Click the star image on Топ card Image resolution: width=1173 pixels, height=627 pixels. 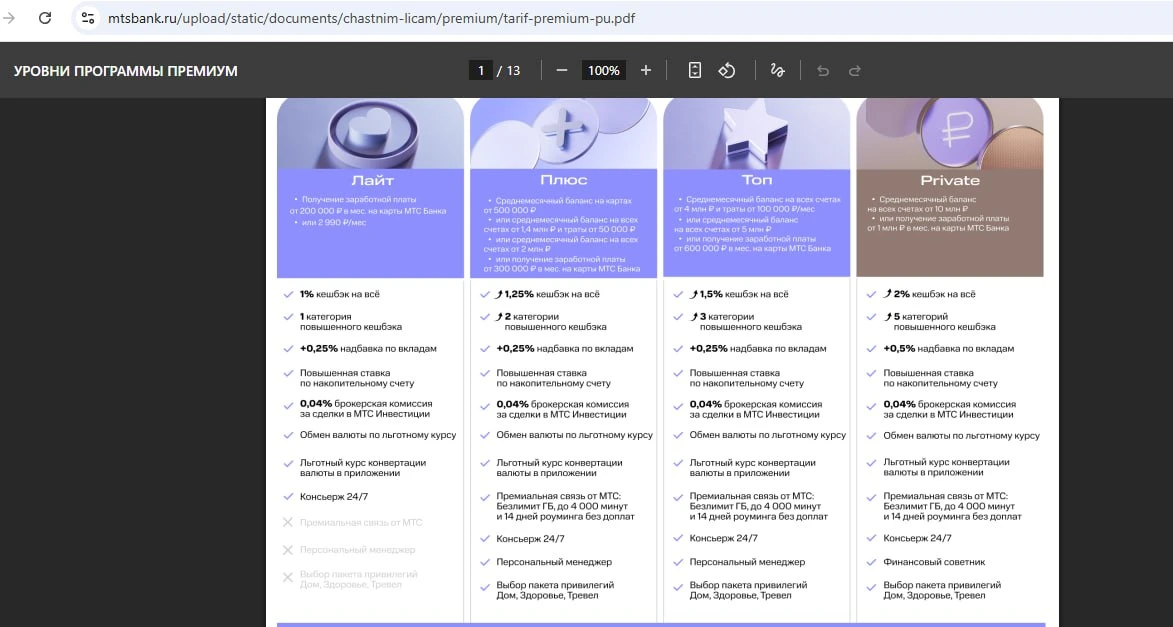click(756, 135)
